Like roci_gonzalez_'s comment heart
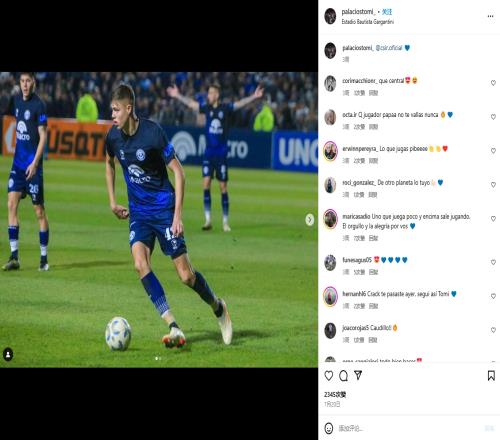This screenshot has width=500, height=440. tap(493, 185)
